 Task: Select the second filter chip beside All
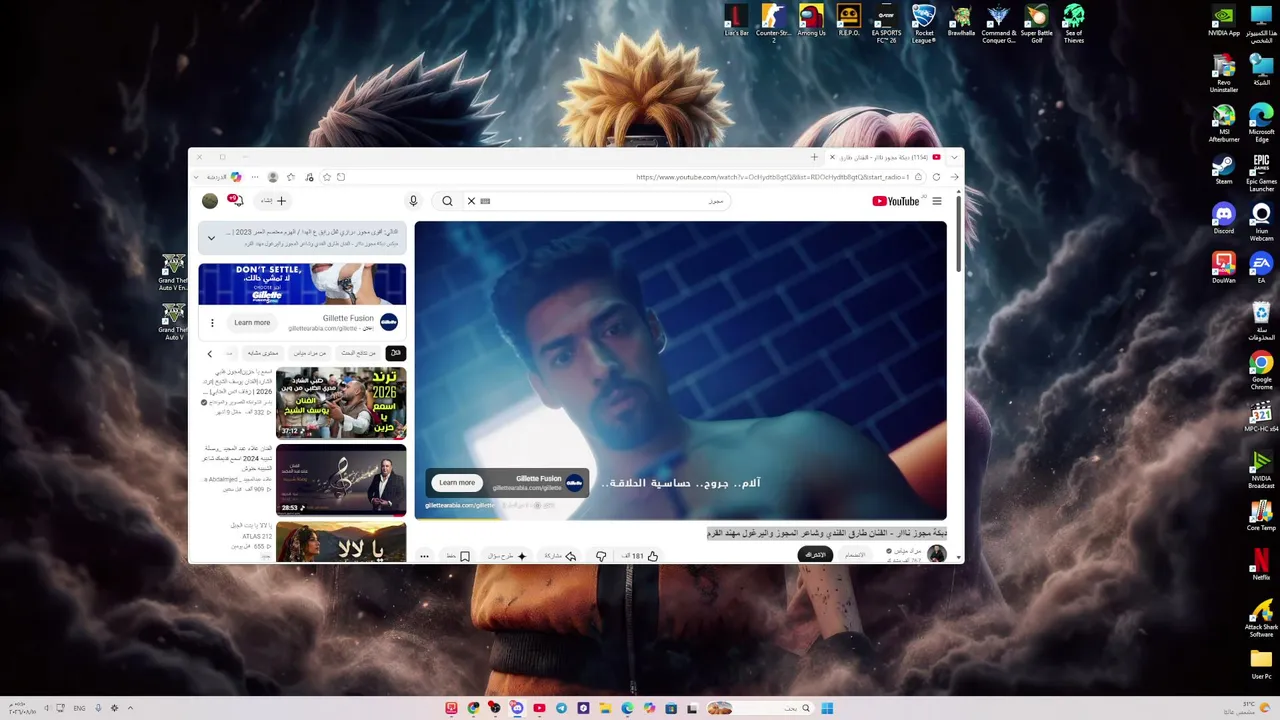359,353
